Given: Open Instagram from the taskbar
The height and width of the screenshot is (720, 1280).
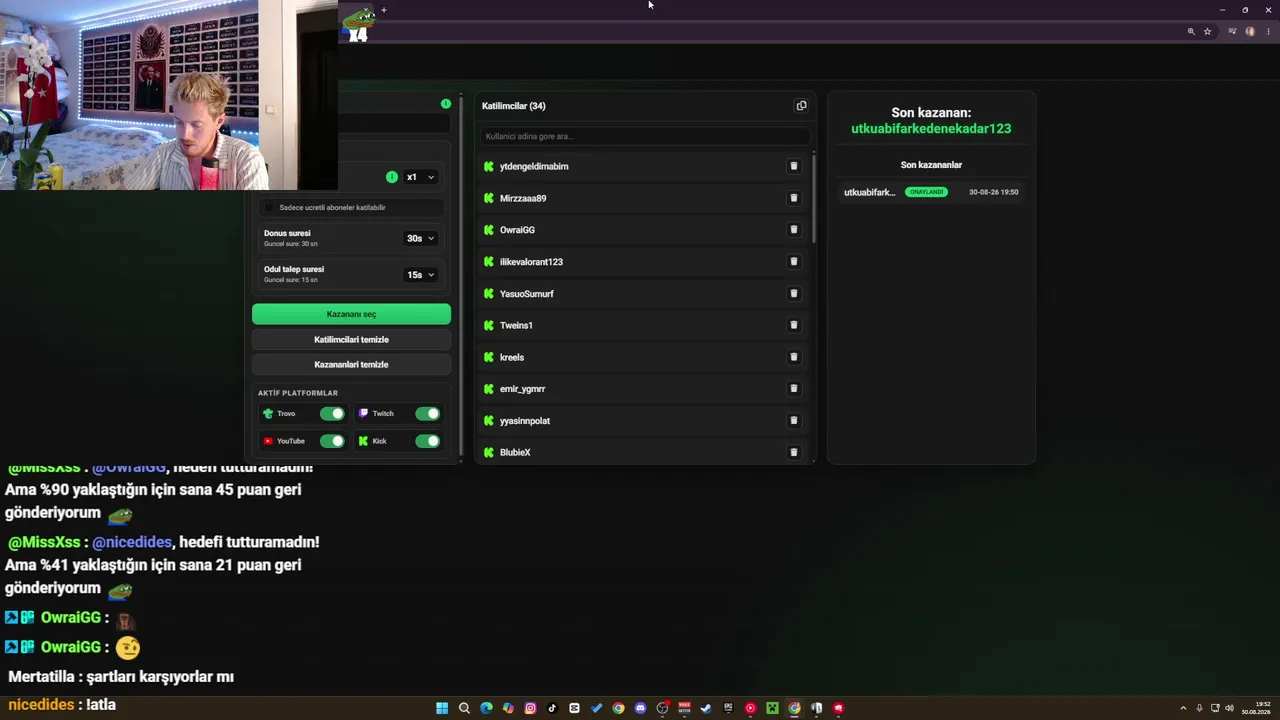Looking at the screenshot, I should [530, 708].
